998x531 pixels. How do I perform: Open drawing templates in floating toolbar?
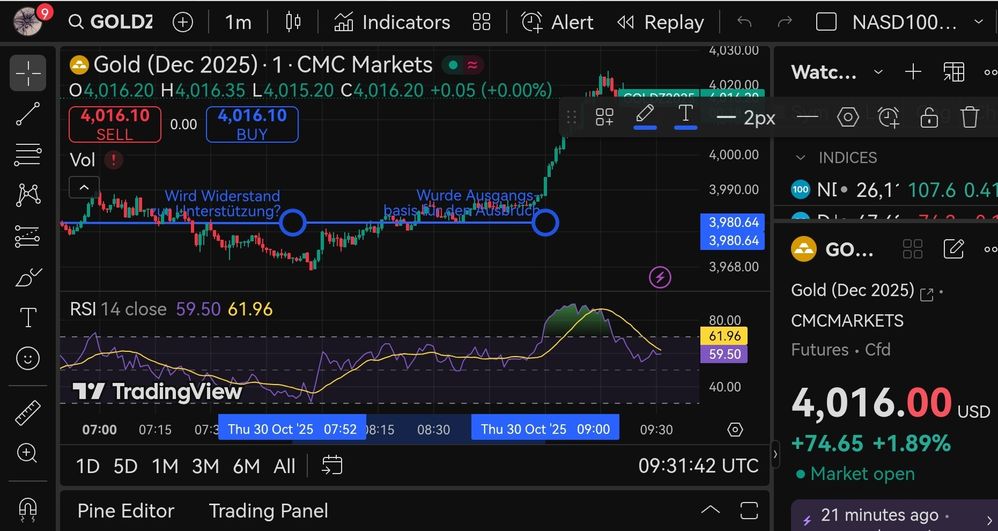pyautogui.click(x=604, y=117)
